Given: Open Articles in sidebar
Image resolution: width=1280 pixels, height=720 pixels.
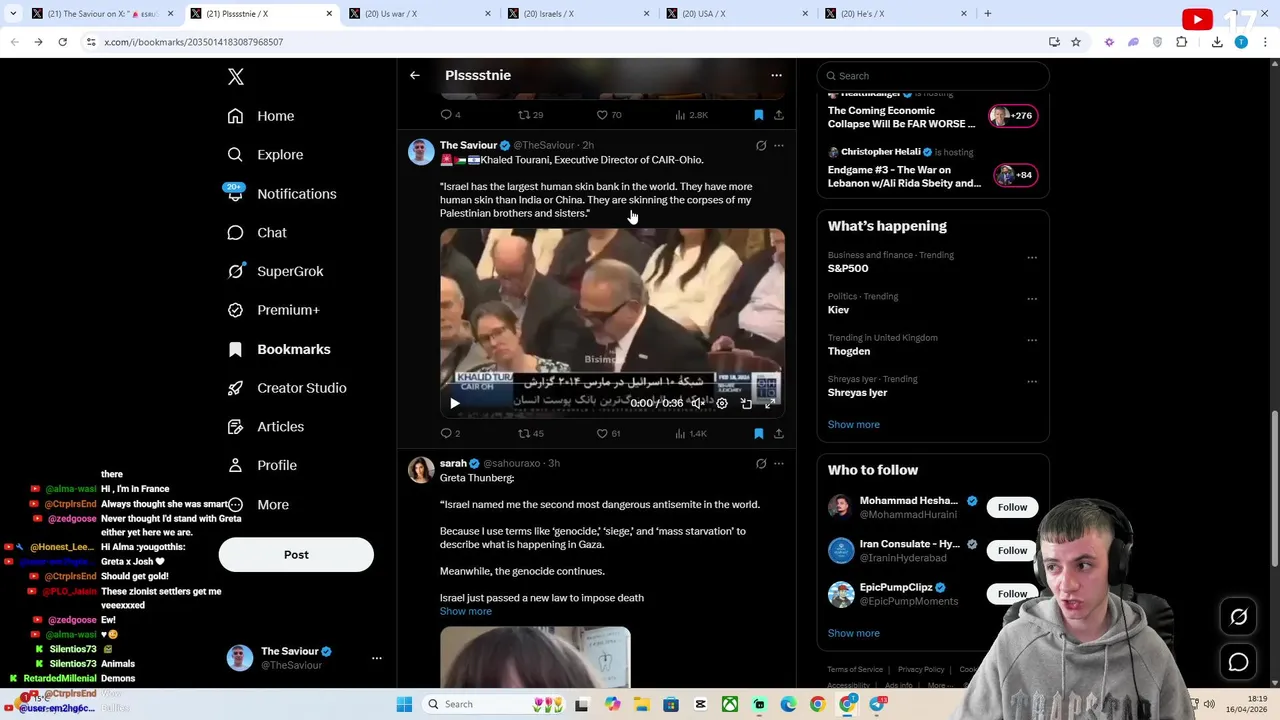Looking at the screenshot, I should [266, 427].
